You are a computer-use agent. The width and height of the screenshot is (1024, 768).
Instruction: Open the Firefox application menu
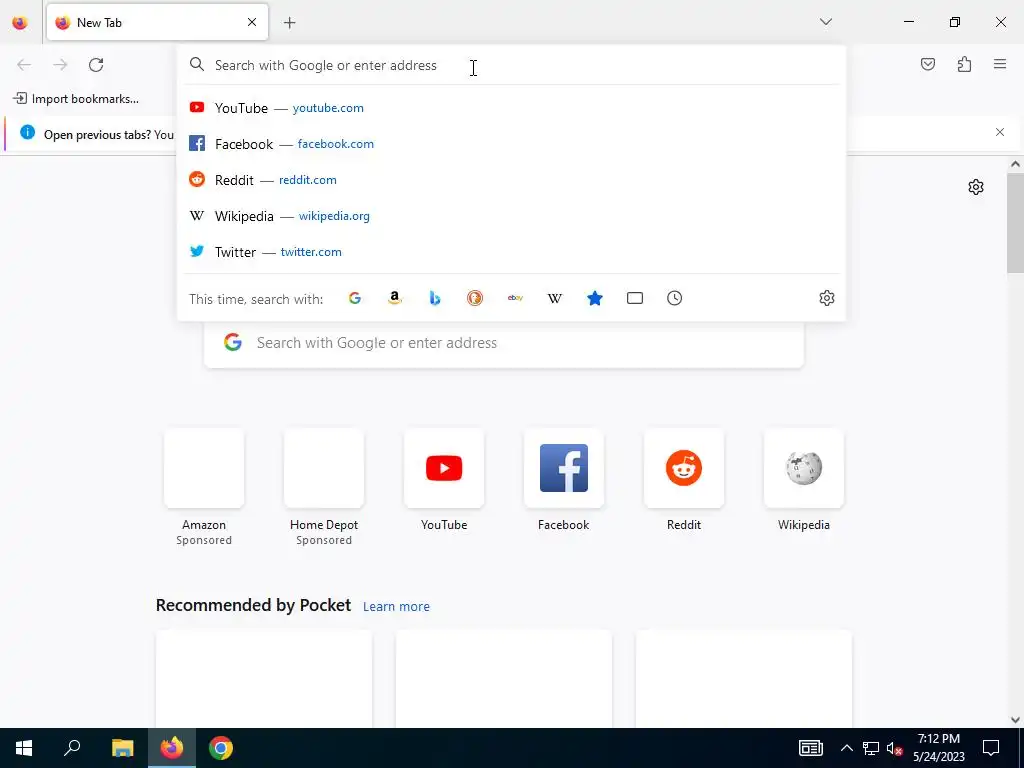click(x=1000, y=64)
